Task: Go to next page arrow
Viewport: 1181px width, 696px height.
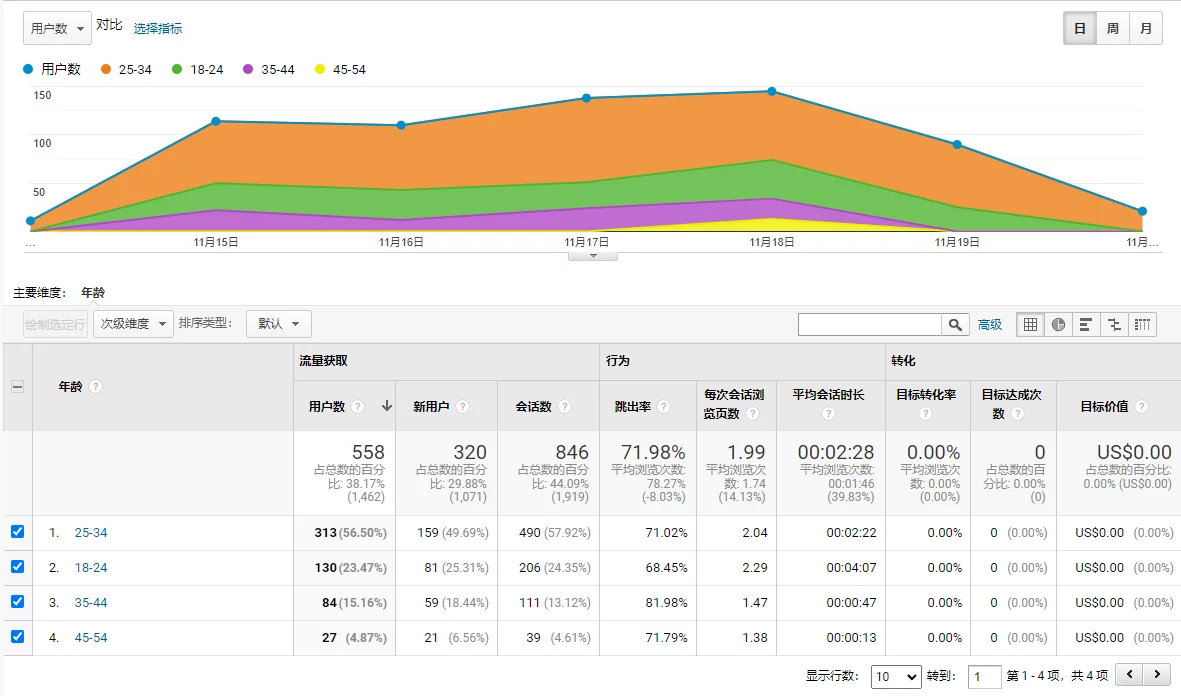Action: 1157,675
